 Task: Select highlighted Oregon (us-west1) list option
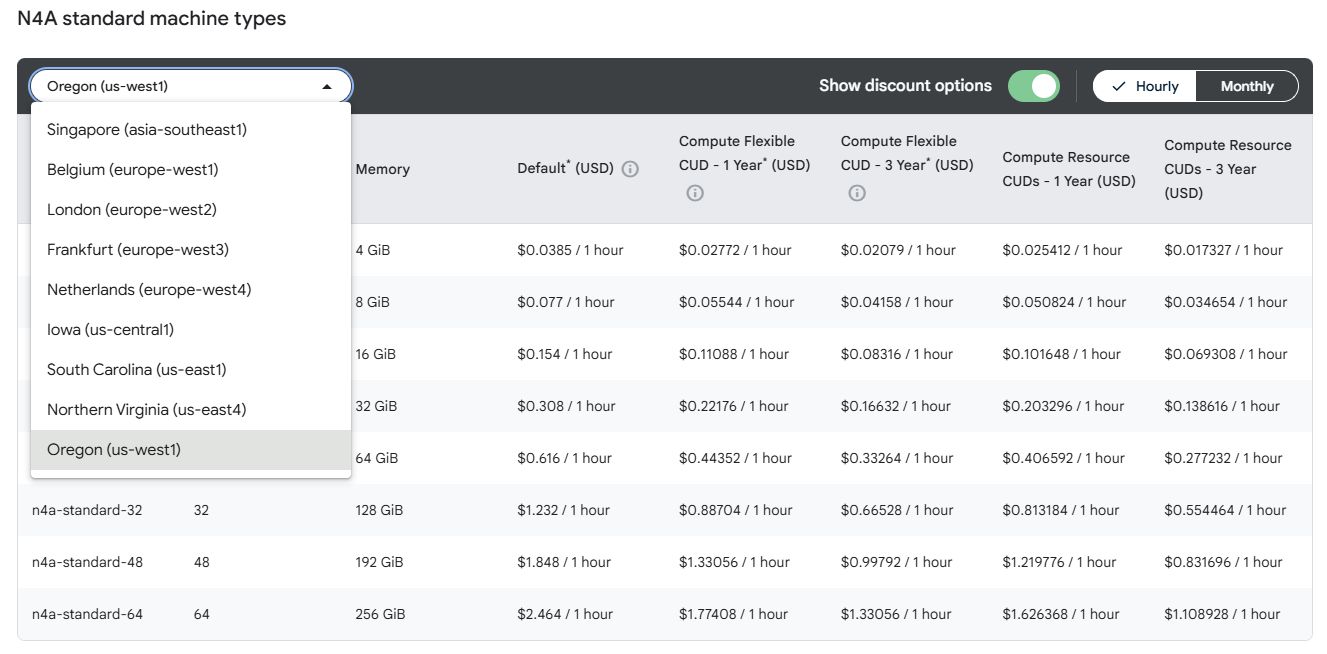click(x=114, y=450)
